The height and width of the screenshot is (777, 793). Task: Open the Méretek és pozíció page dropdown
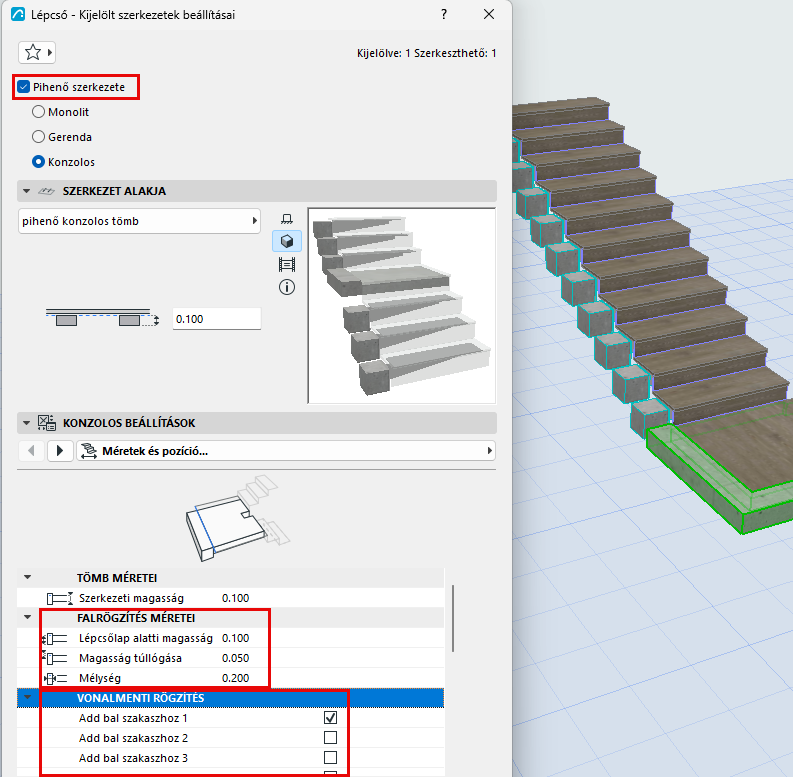coord(286,451)
